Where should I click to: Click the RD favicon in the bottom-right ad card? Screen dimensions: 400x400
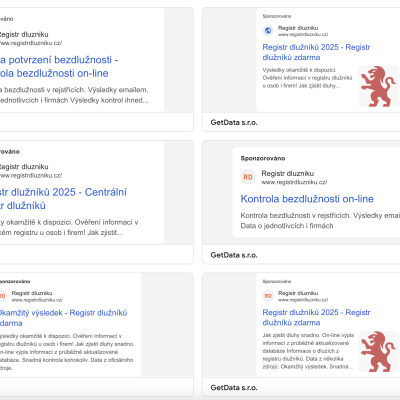[268, 296]
